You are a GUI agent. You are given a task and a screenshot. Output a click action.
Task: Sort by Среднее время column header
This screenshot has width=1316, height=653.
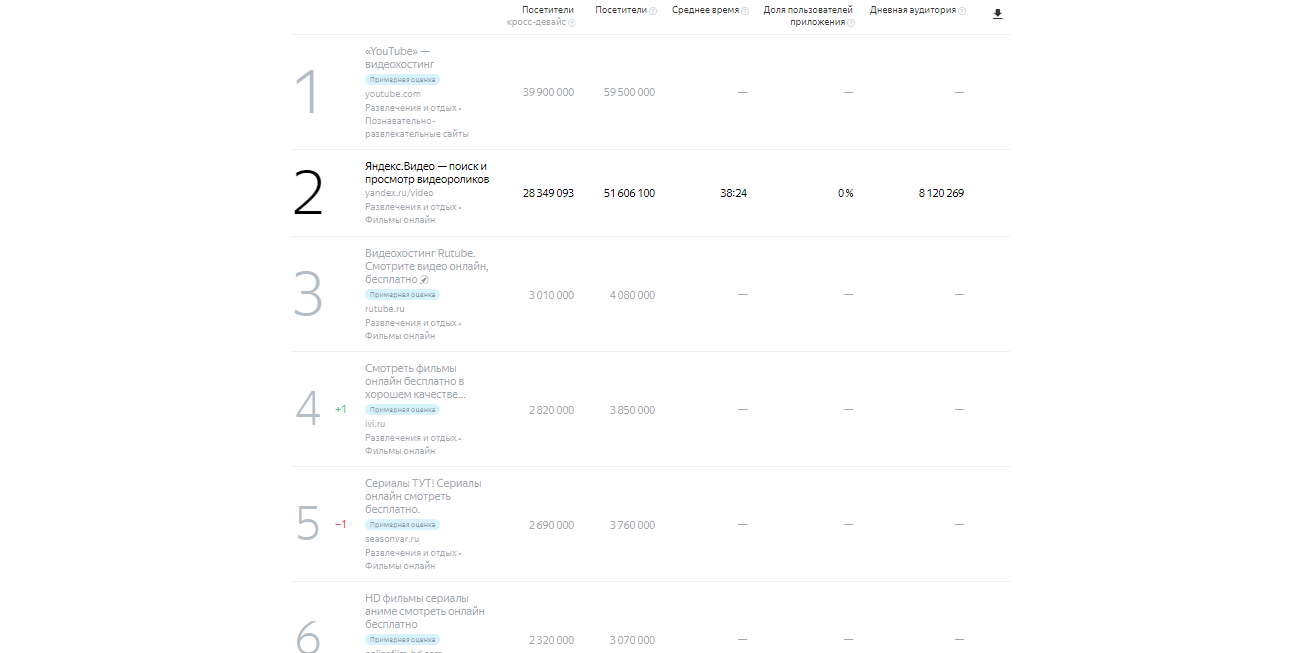click(x=705, y=10)
